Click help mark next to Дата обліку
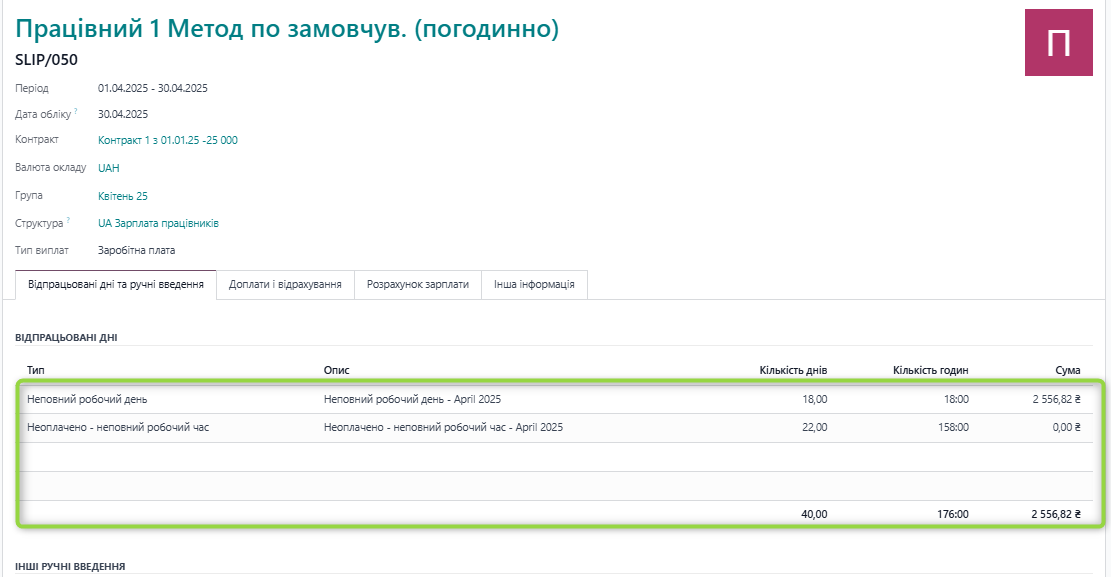The height and width of the screenshot is (577, 1111). click(76, 112)
